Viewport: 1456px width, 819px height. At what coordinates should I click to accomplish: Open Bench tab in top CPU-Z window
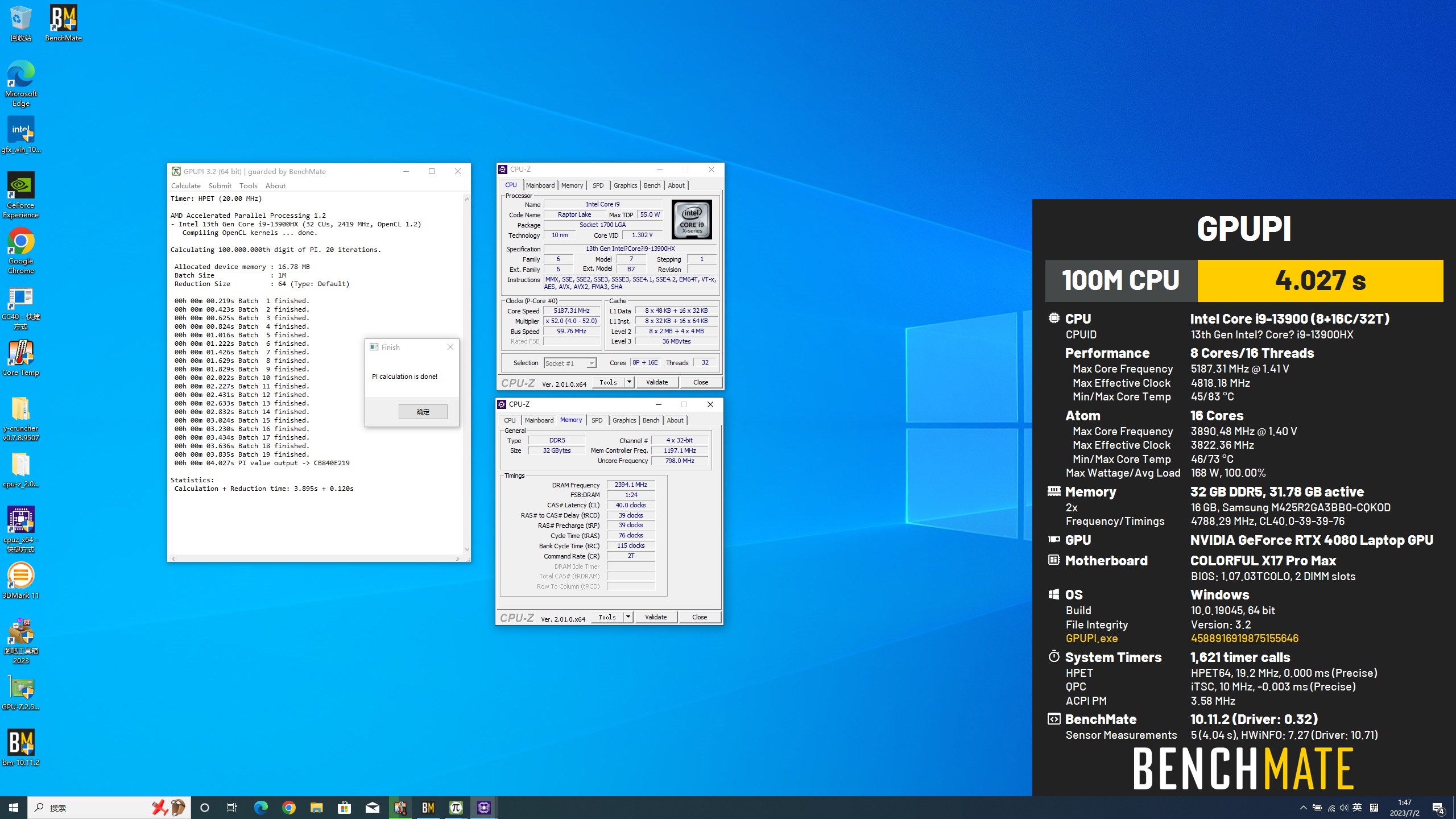(652, 185)
